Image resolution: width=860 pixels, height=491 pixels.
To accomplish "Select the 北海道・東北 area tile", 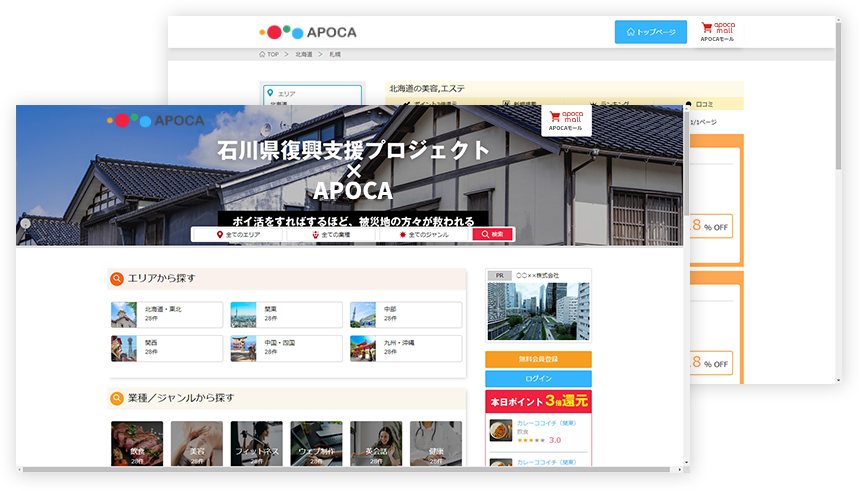I will pos(167,314).
